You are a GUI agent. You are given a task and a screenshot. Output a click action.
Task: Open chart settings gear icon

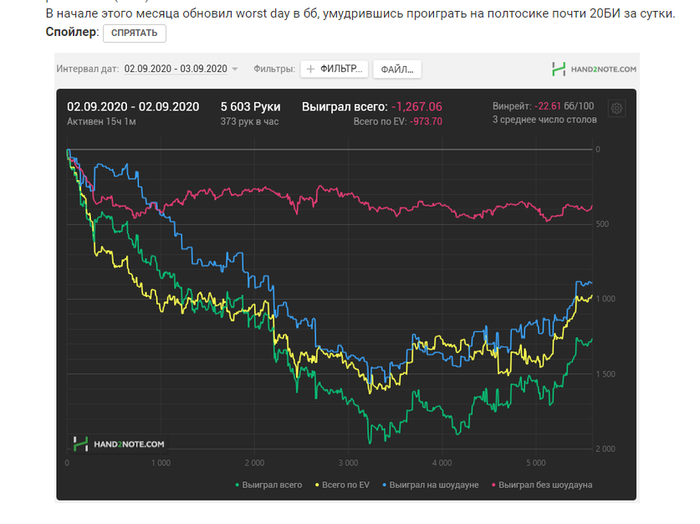tap(617, 108)
